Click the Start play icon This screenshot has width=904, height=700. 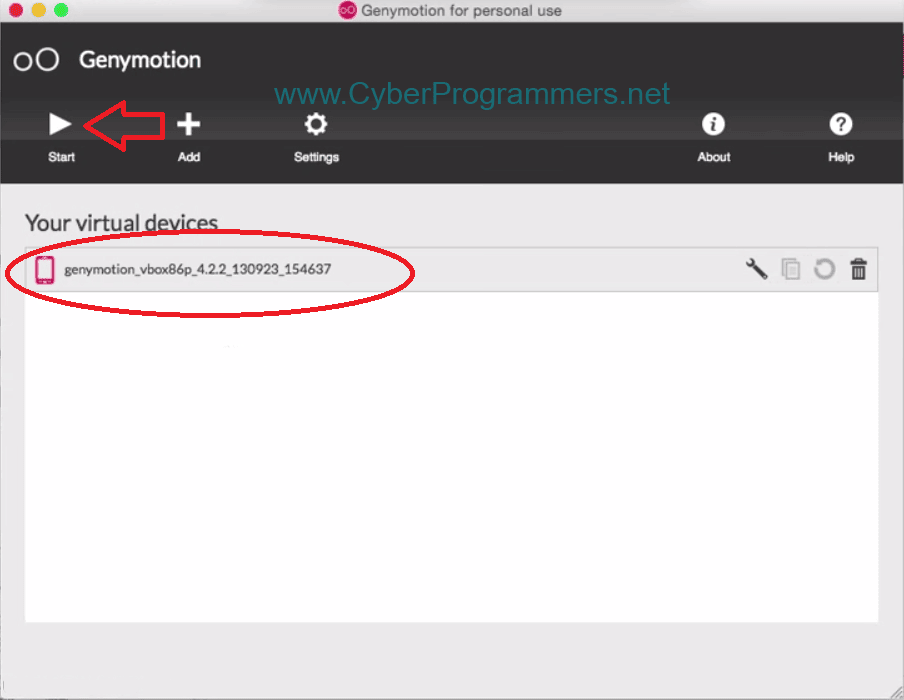click(60, 124)
